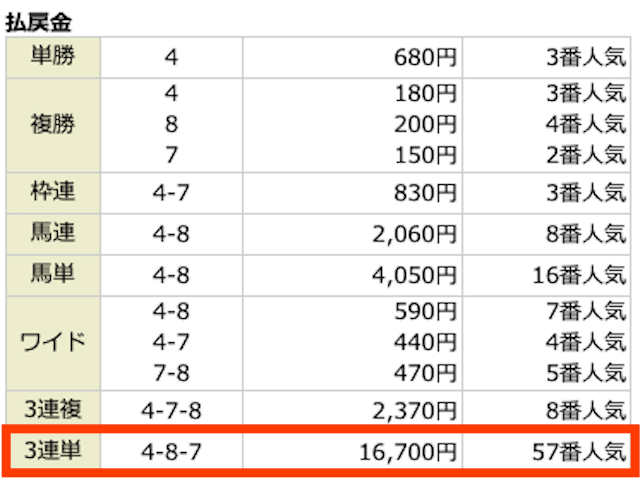Click the 馬単 row label
The height and width of the screenshot is (479, 640).
(x=53, y=275)
